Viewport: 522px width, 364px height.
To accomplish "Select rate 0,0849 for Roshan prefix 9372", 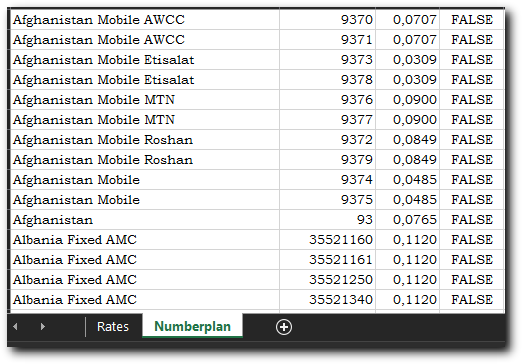I will [x=407, y=140].
